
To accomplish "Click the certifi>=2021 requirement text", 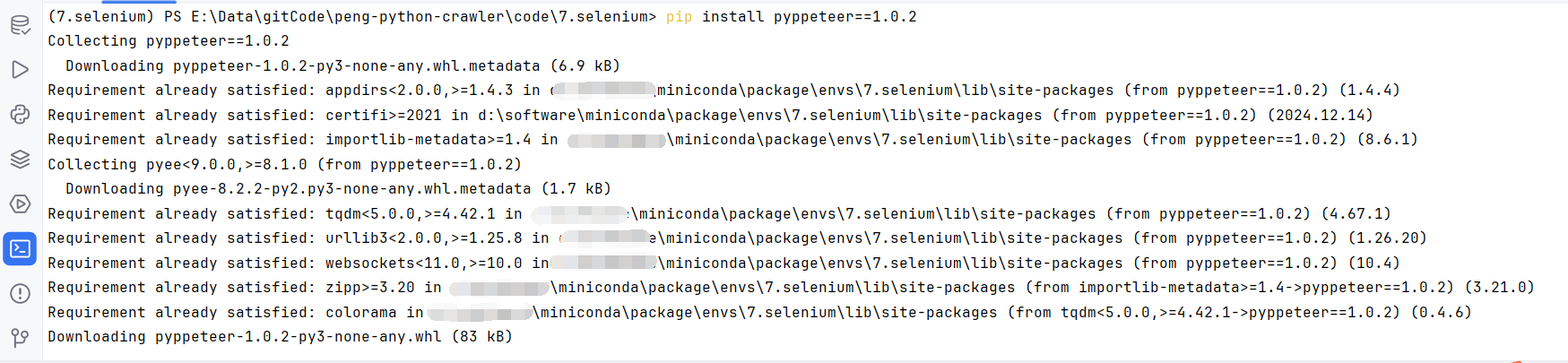I will tap(383, 116).
